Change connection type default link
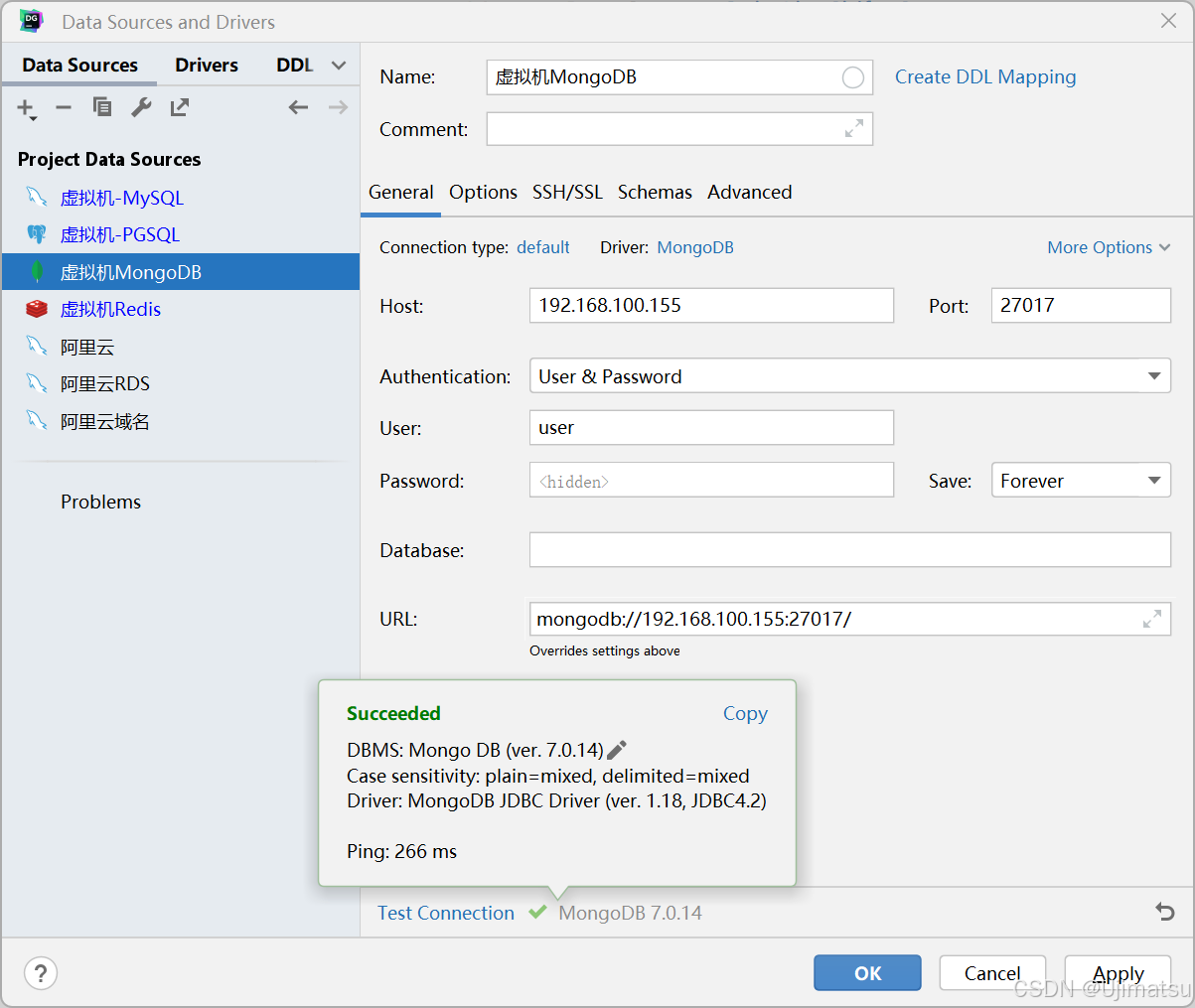 pos(543,247)
